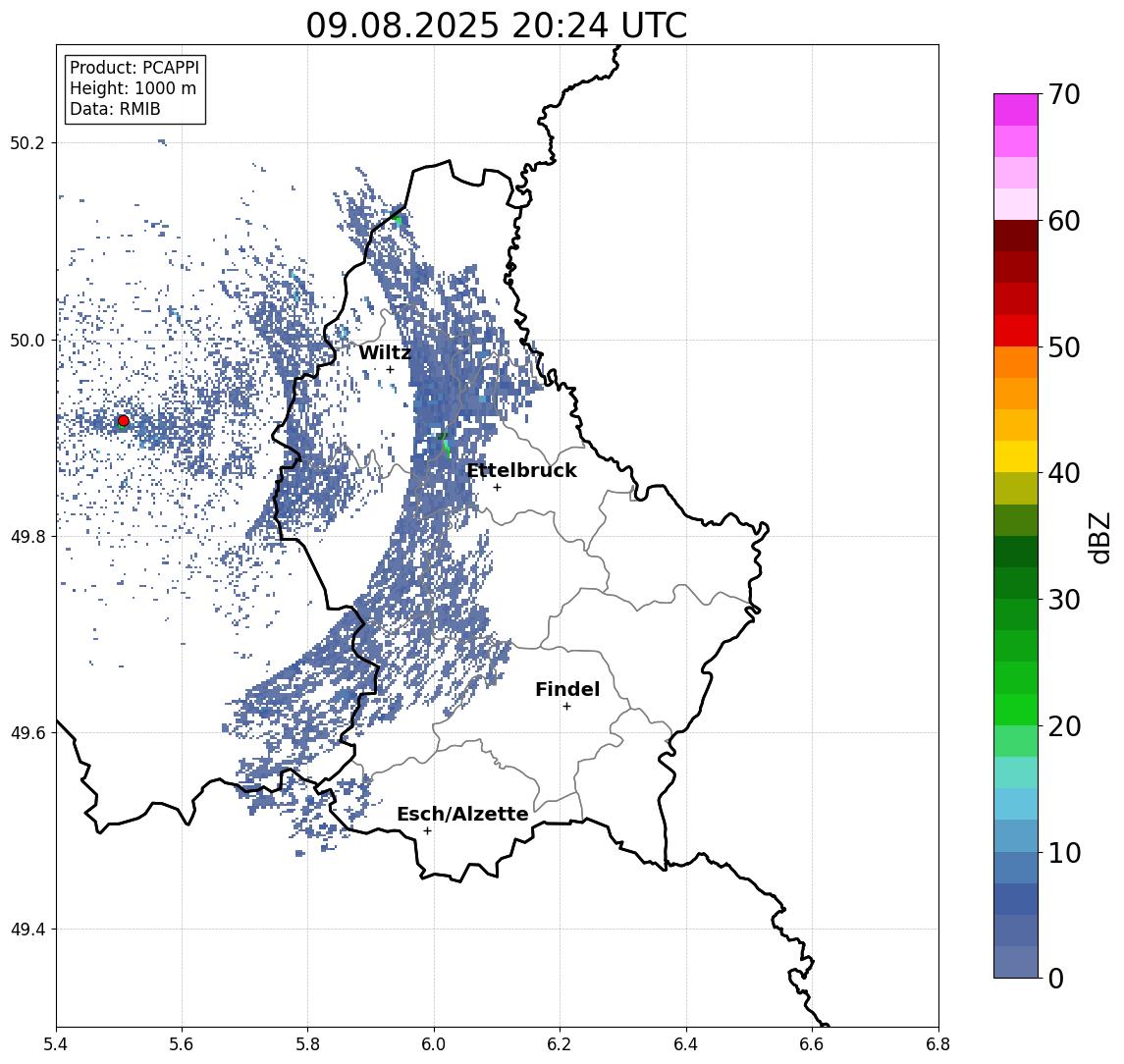Image resolution: width=1124 pixels, height=1064 pixels.
Task: Click the Height: 1000 m text
Action: pyautogui.click(x=133, y=88)
